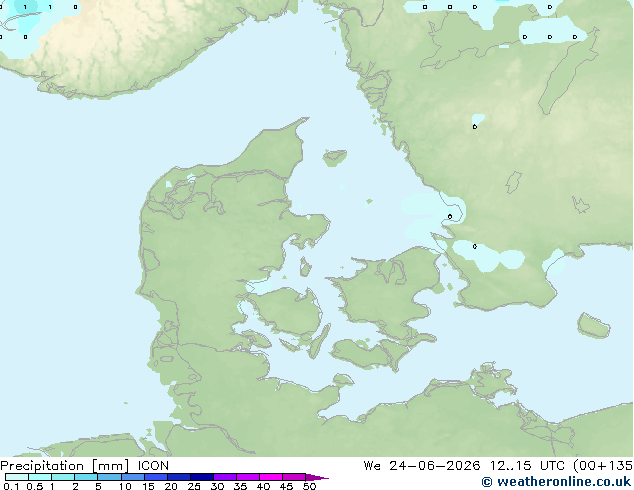Select the magenta 40 to 45 mm swatch

[x=271, y=477]
